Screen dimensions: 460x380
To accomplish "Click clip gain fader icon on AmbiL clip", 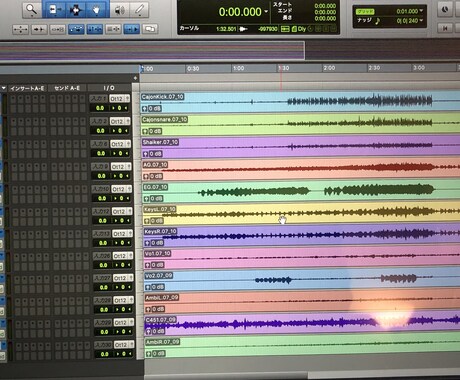I will [148, 309].
